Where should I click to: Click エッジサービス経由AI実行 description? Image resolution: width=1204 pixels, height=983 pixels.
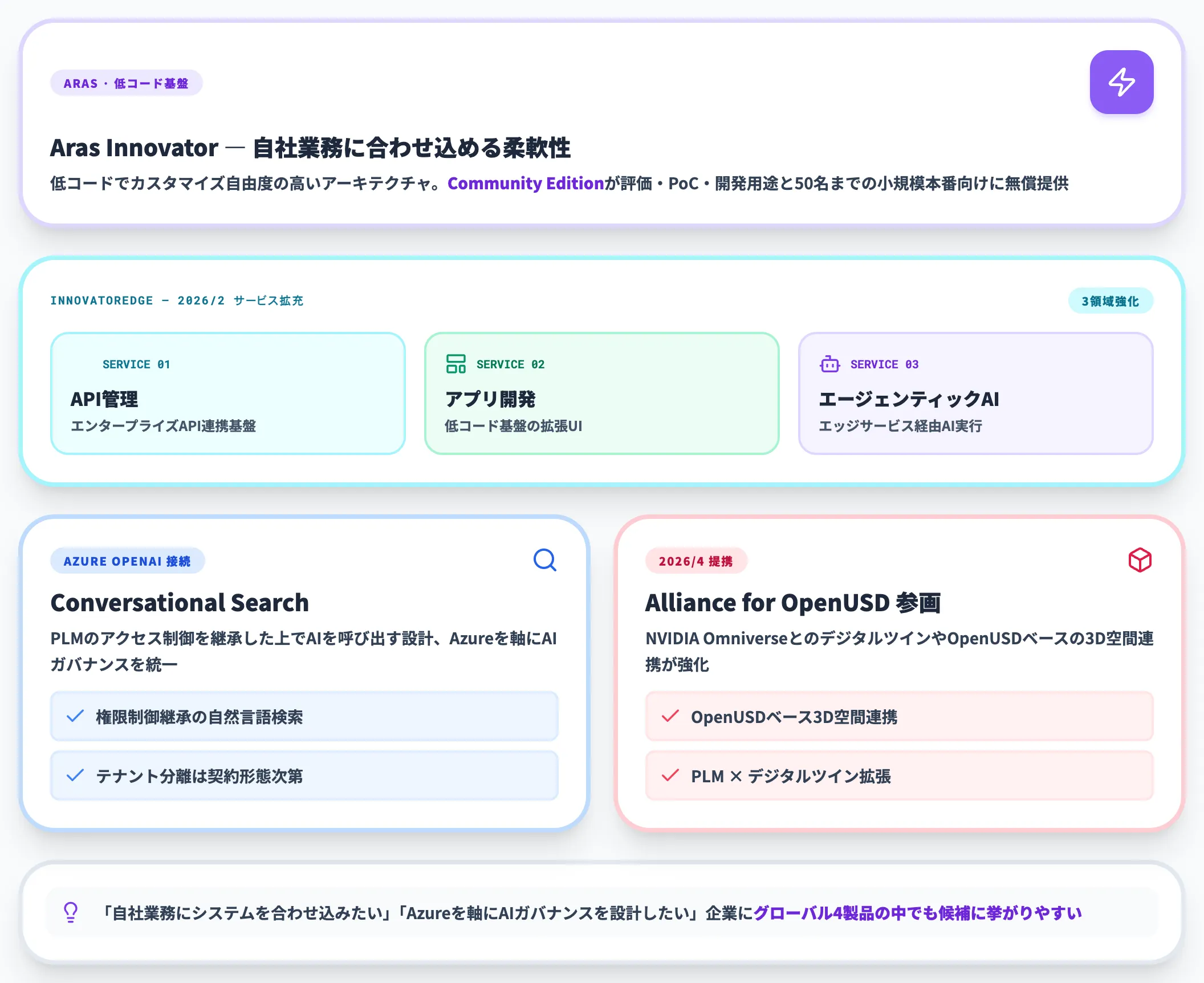coord(900,426)
